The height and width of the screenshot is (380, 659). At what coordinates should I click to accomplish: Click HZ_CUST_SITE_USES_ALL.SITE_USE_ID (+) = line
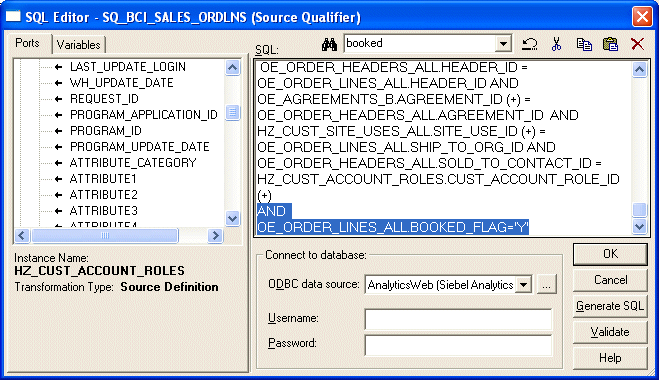click(401, 131)
